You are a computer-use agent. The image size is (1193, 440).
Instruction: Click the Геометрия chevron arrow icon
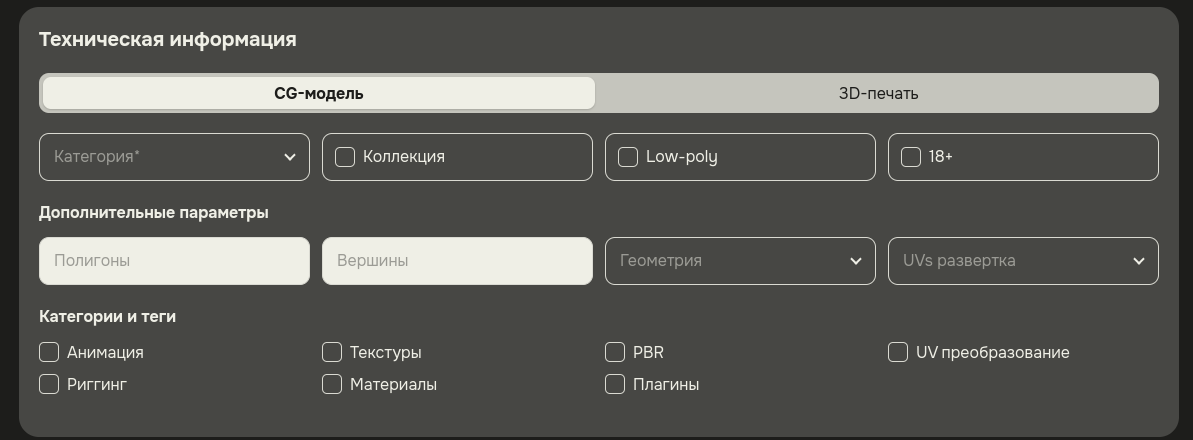coord(856,261)
